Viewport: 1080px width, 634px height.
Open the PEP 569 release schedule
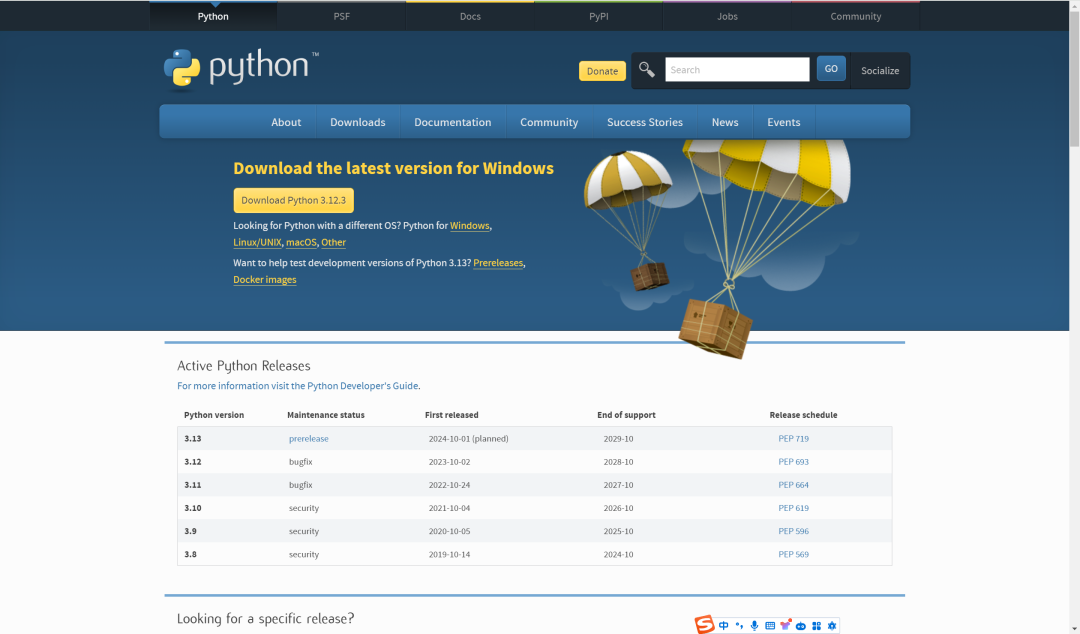tap(793, 554)
